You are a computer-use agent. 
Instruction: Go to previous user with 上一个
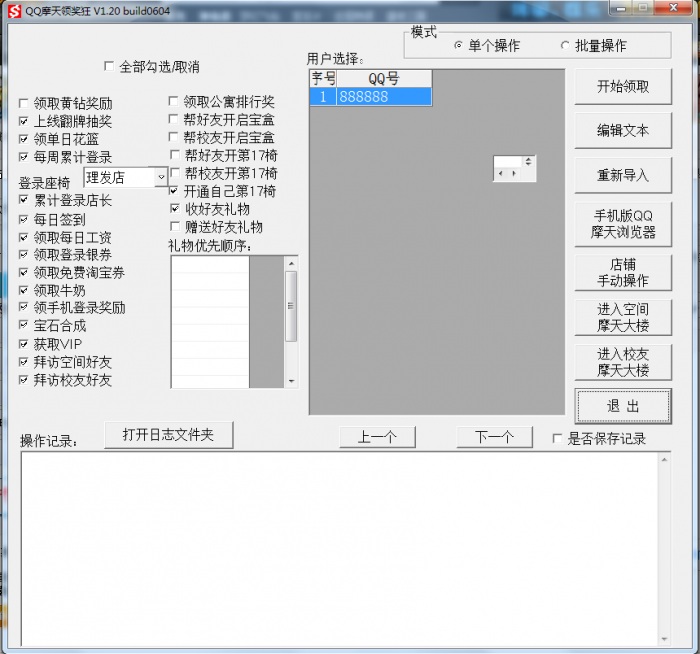(377, 437)
